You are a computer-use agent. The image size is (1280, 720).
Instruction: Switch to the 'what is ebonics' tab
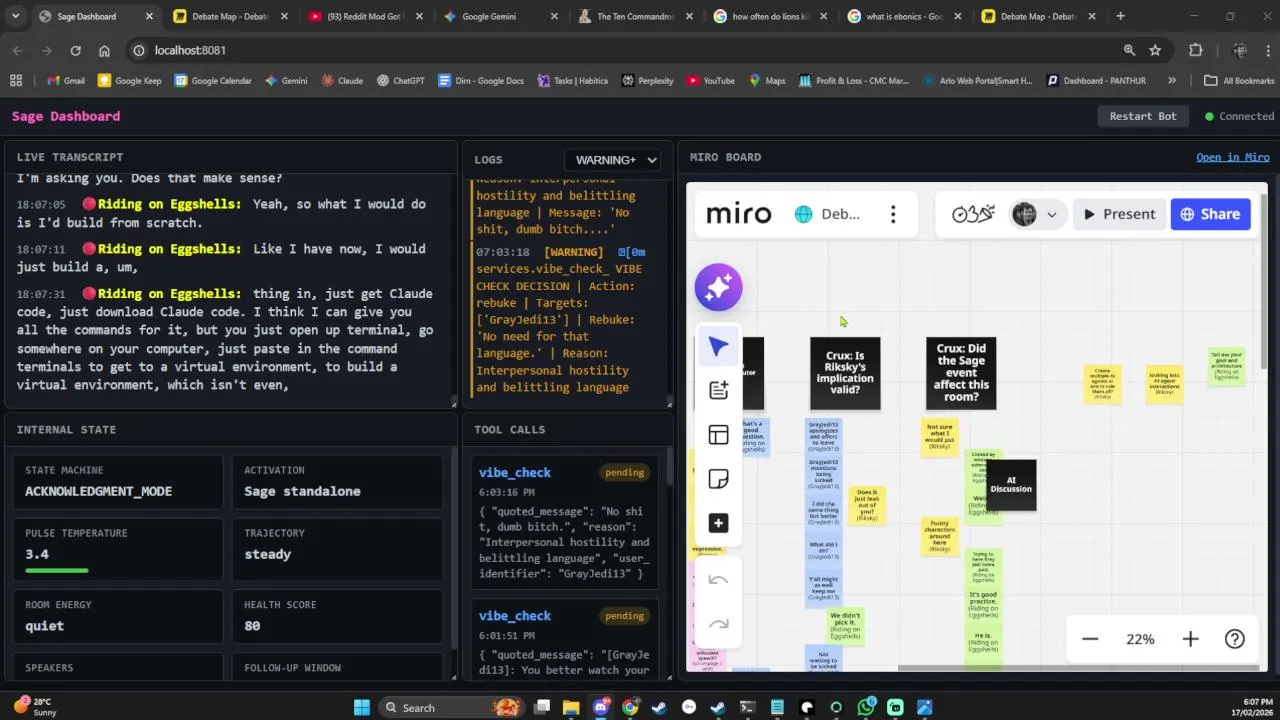coord(904,16)
